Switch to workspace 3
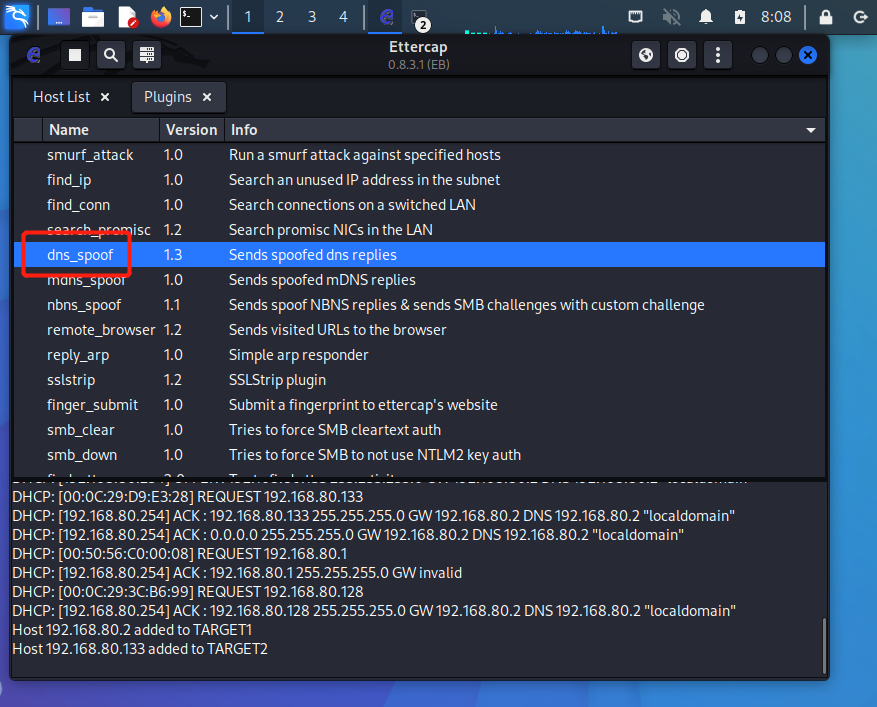877x707 pixels. coord(312,17)
